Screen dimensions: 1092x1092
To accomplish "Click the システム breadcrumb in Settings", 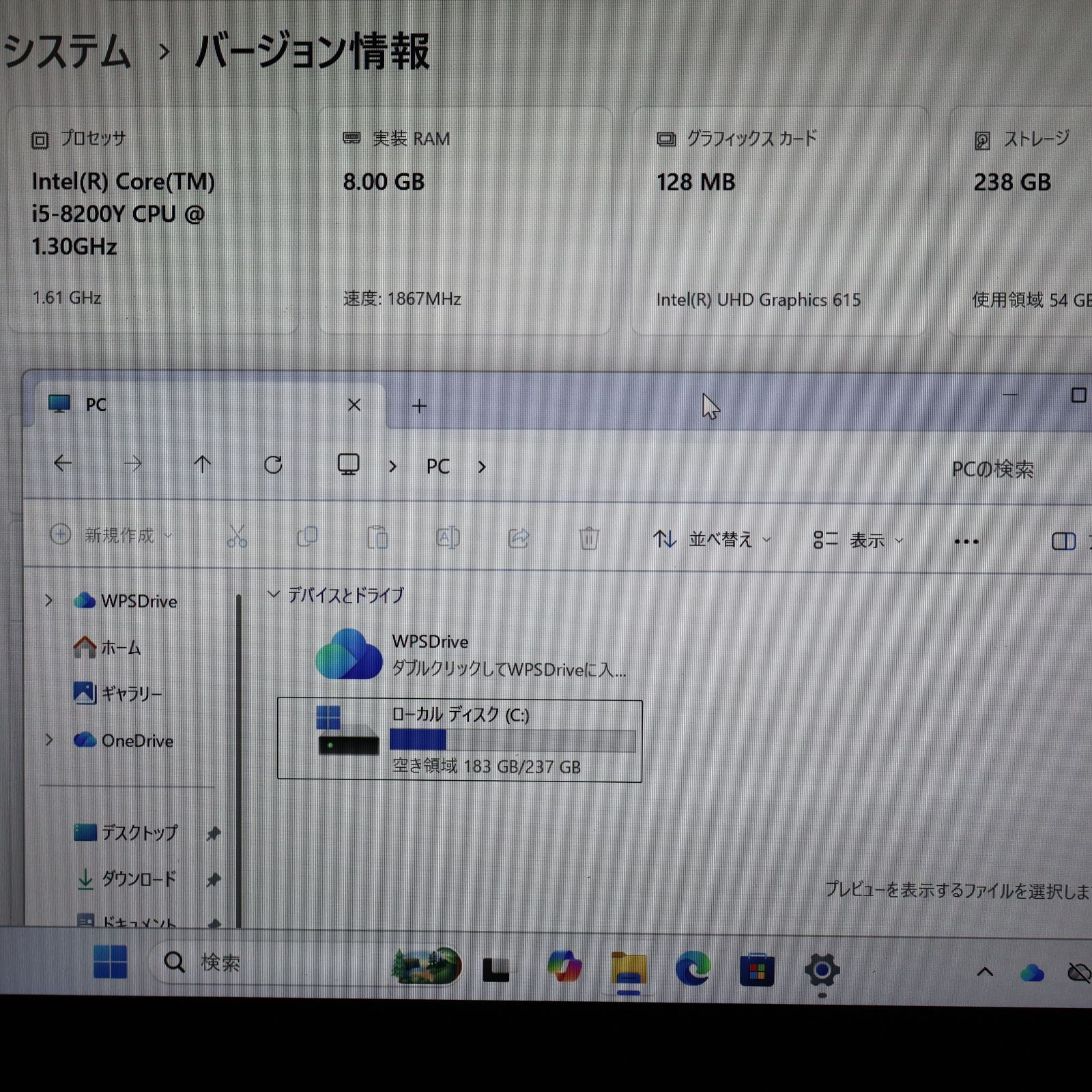I will (x=66, y=52).
